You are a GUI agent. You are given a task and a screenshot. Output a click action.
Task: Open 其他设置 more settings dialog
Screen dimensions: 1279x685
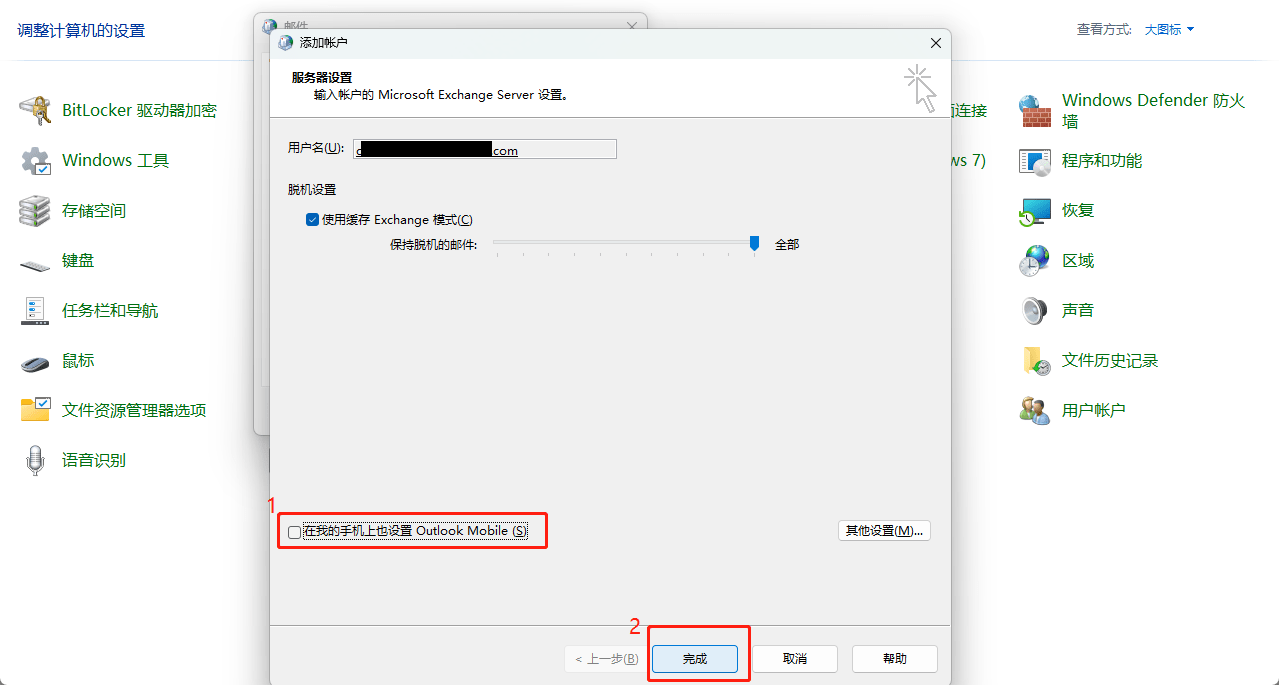click(x=883, y=531)
